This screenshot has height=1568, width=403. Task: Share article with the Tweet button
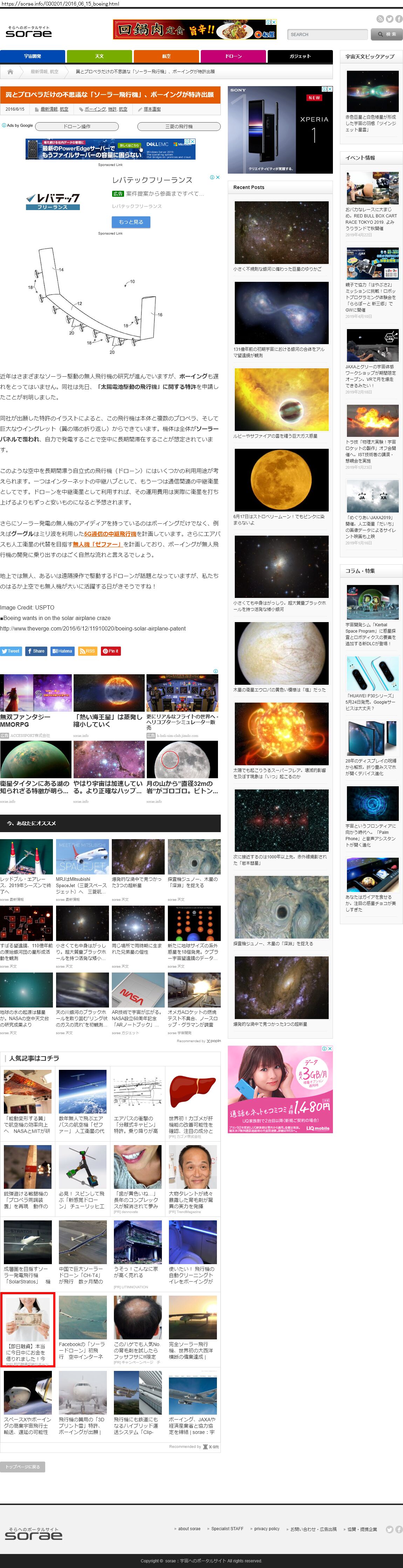pyautogui.click(x=11, y=651)
